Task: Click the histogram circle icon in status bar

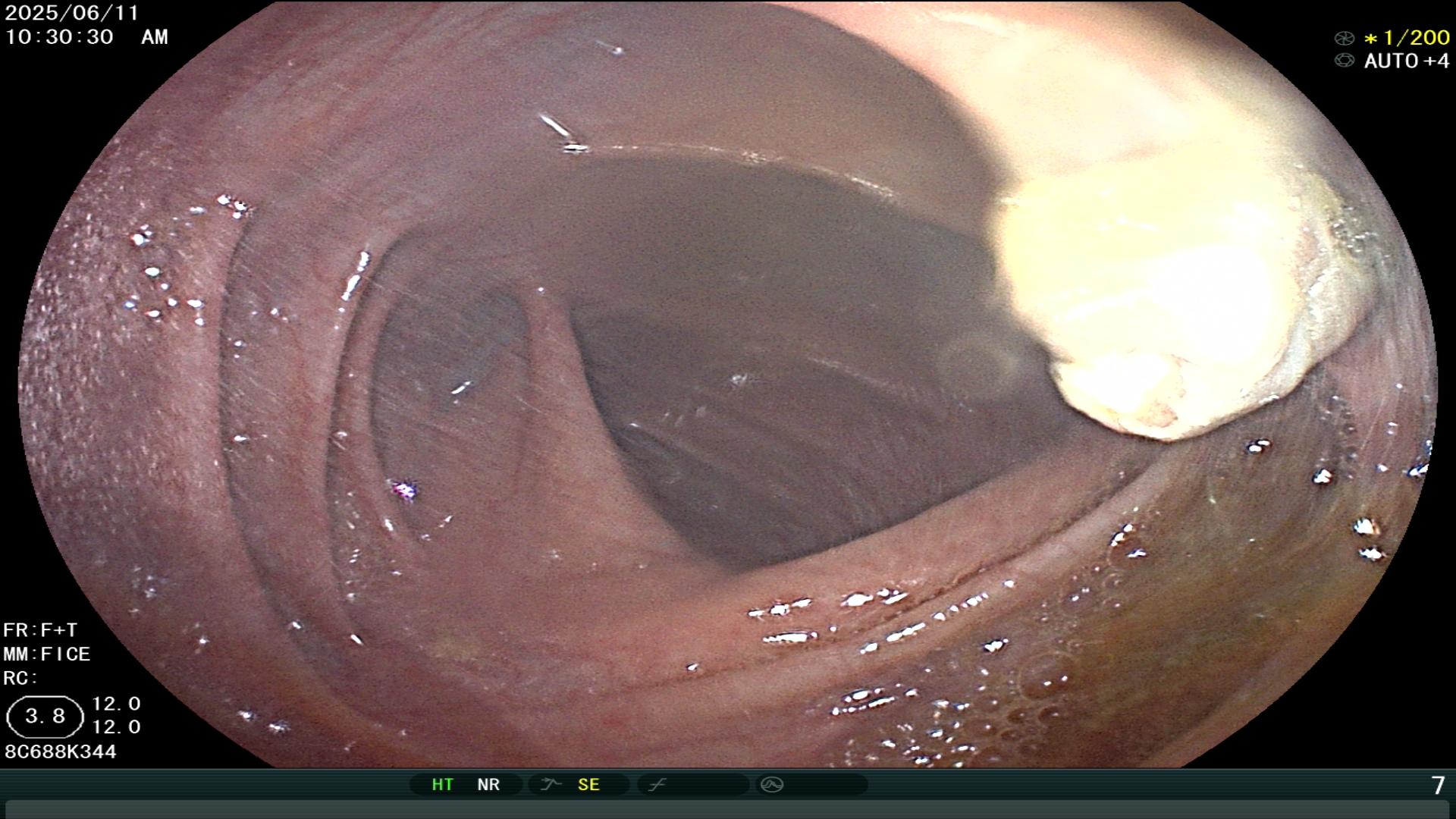Action: [x=772, y=784]
